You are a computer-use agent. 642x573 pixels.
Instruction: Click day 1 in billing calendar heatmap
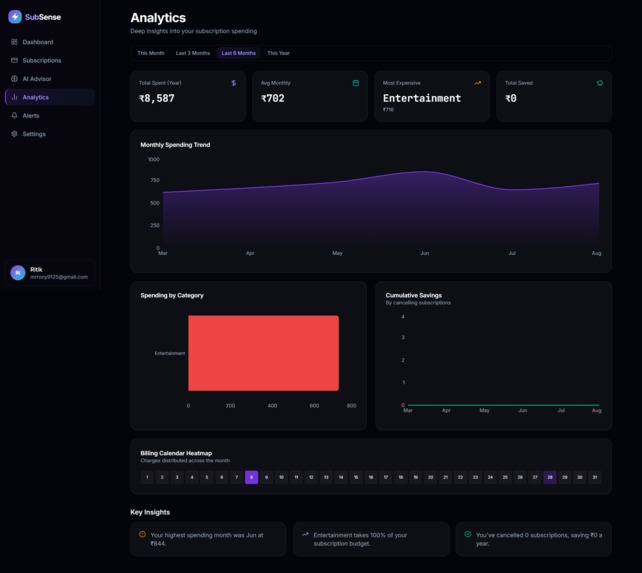(147, 477)
